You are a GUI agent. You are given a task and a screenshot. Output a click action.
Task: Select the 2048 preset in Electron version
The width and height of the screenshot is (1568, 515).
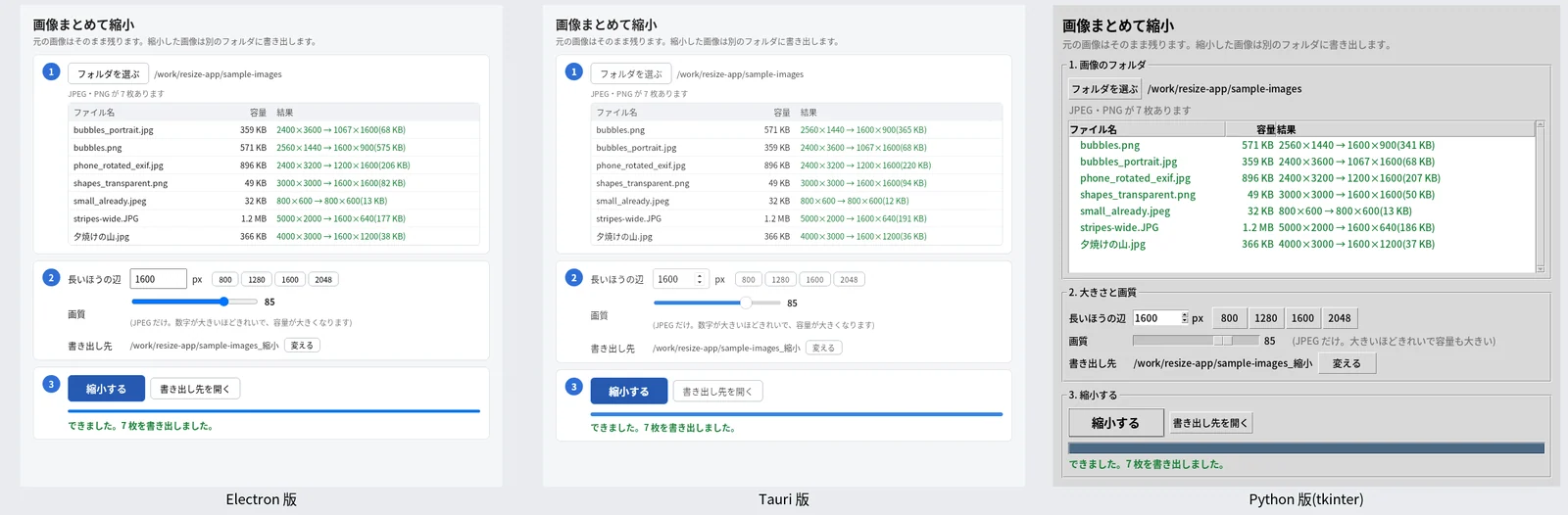tap(323, 280)
